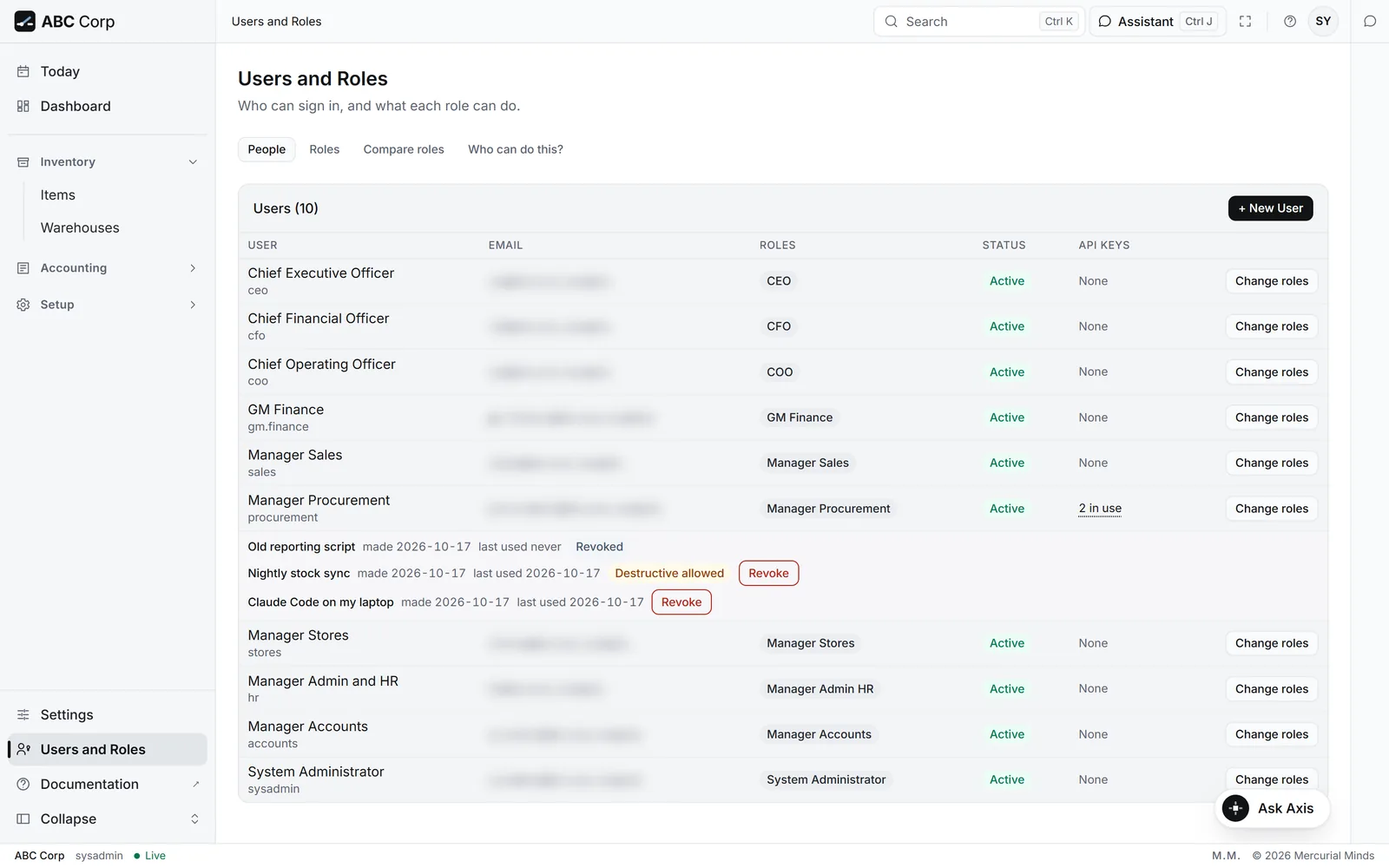Open the Today calendar icon
Image resolution: width=1389 pixels, height=868 pixels.
[x=23, y=71]
